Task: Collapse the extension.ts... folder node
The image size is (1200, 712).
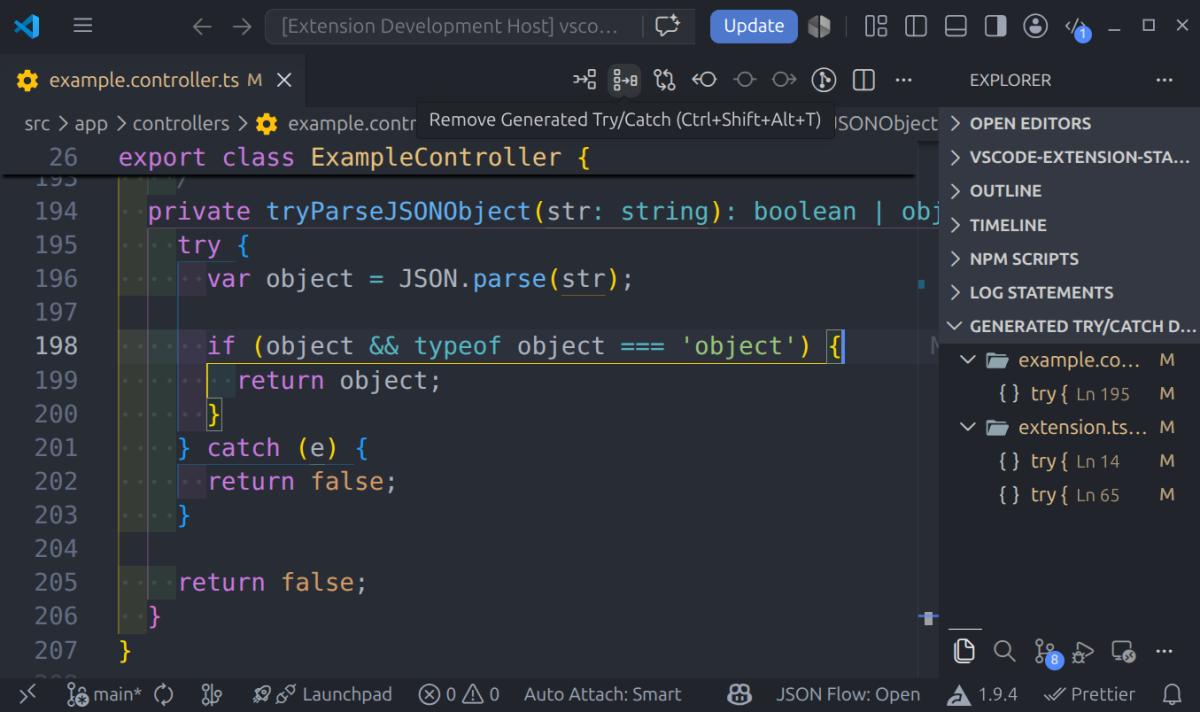Action: (1069, 428)
